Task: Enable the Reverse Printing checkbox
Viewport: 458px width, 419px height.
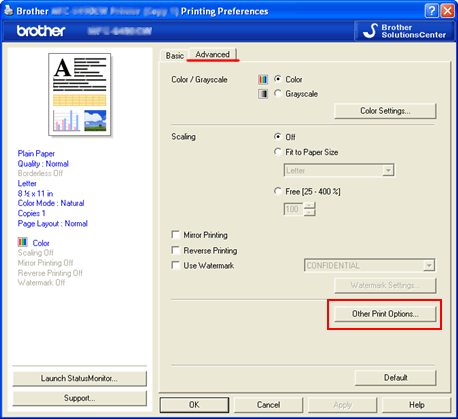Action: [175, 250]
